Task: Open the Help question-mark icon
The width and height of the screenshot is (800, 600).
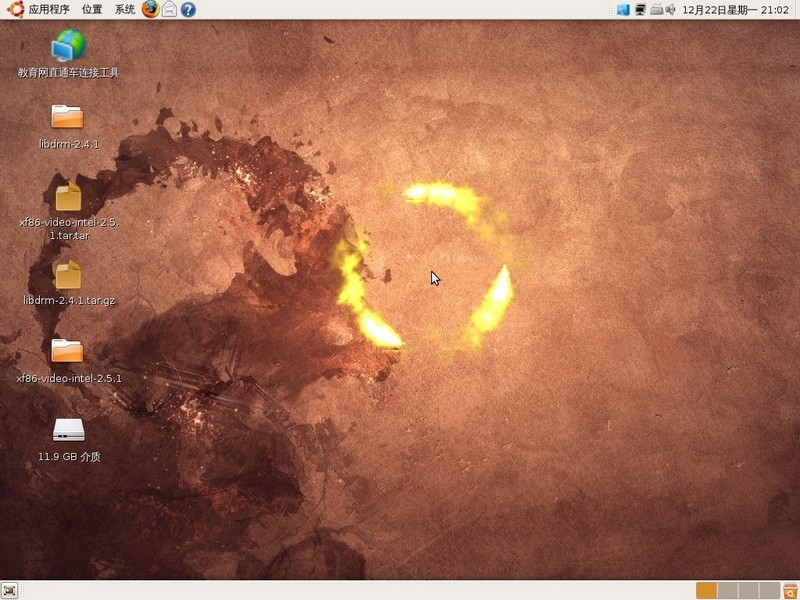Action: pyautogui.click(x=188, y=9)
